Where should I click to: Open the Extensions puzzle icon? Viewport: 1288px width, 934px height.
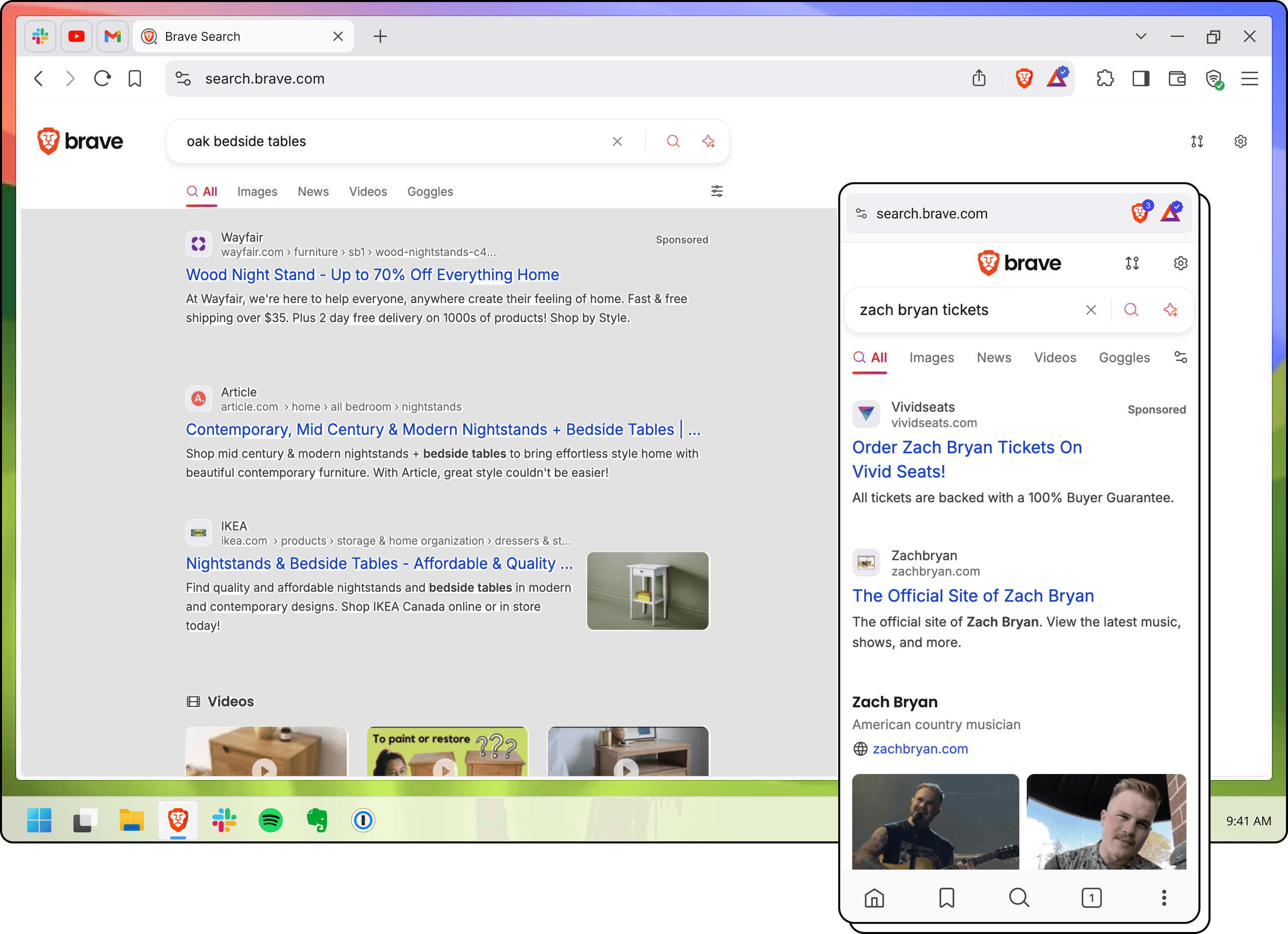[1105, 79]
